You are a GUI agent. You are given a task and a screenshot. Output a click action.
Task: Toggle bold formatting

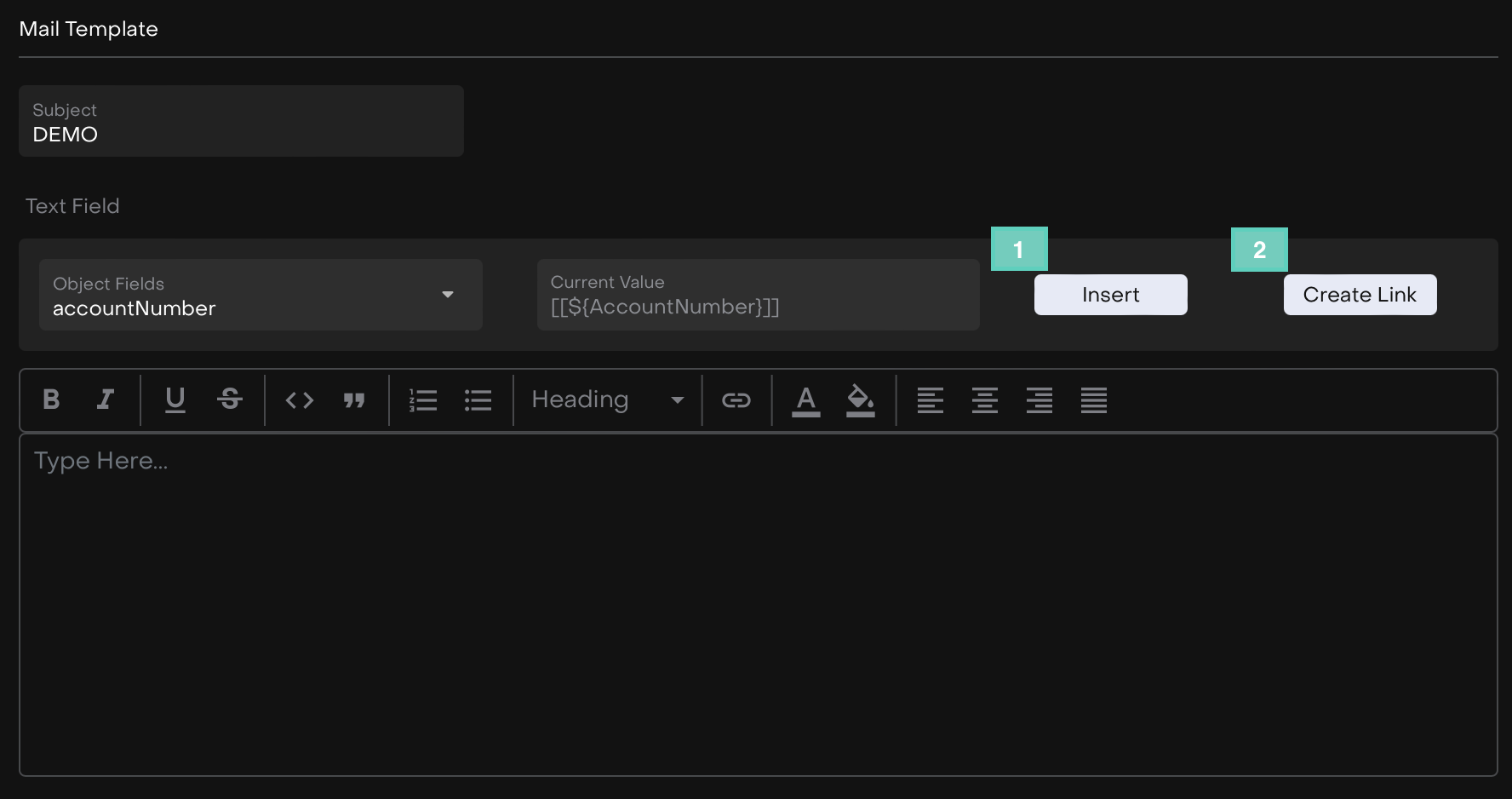[x=51, y=399]
